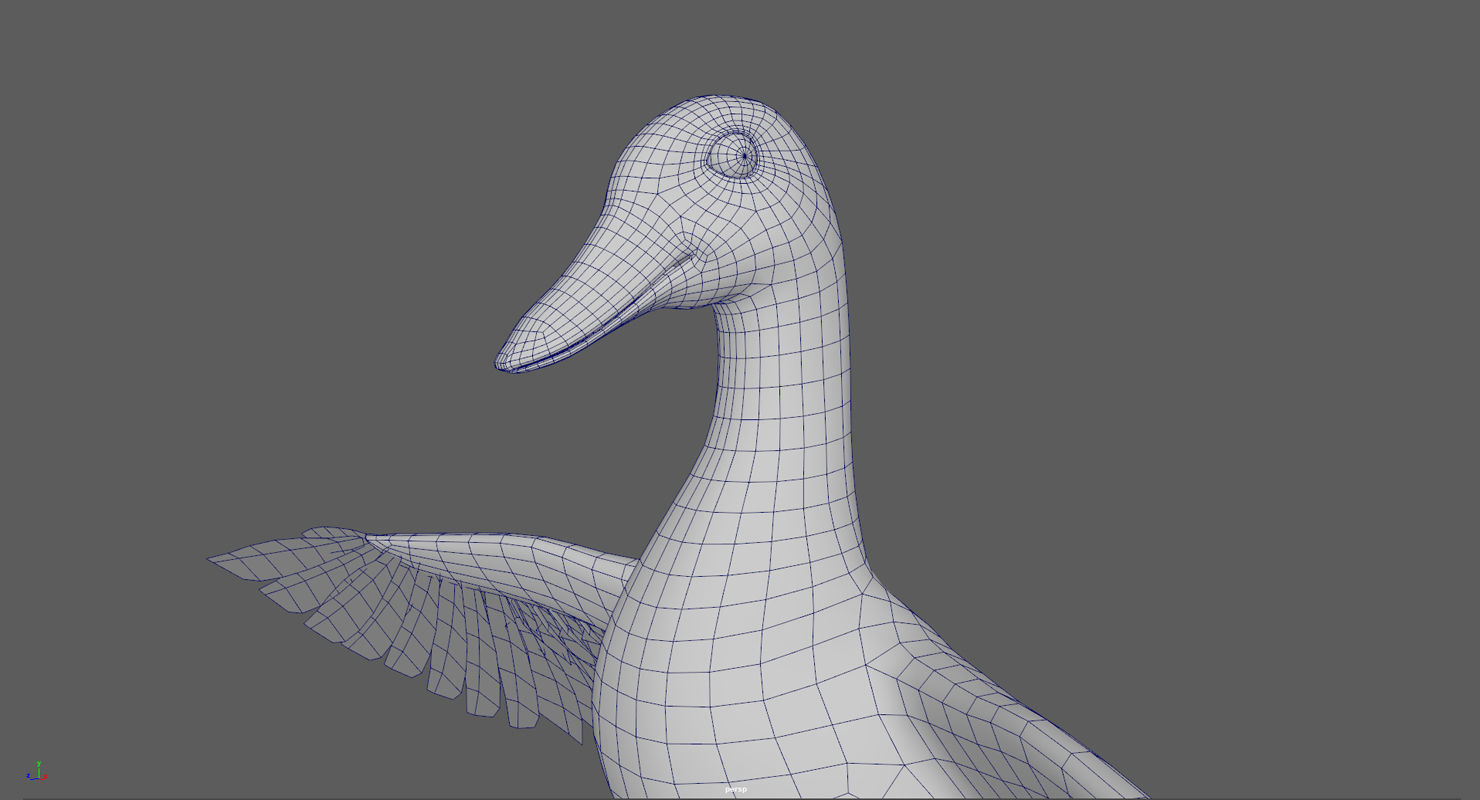Click the XYZ axis orientation gizmo
Screen dimensions: 1480x800
pos(37,771)
